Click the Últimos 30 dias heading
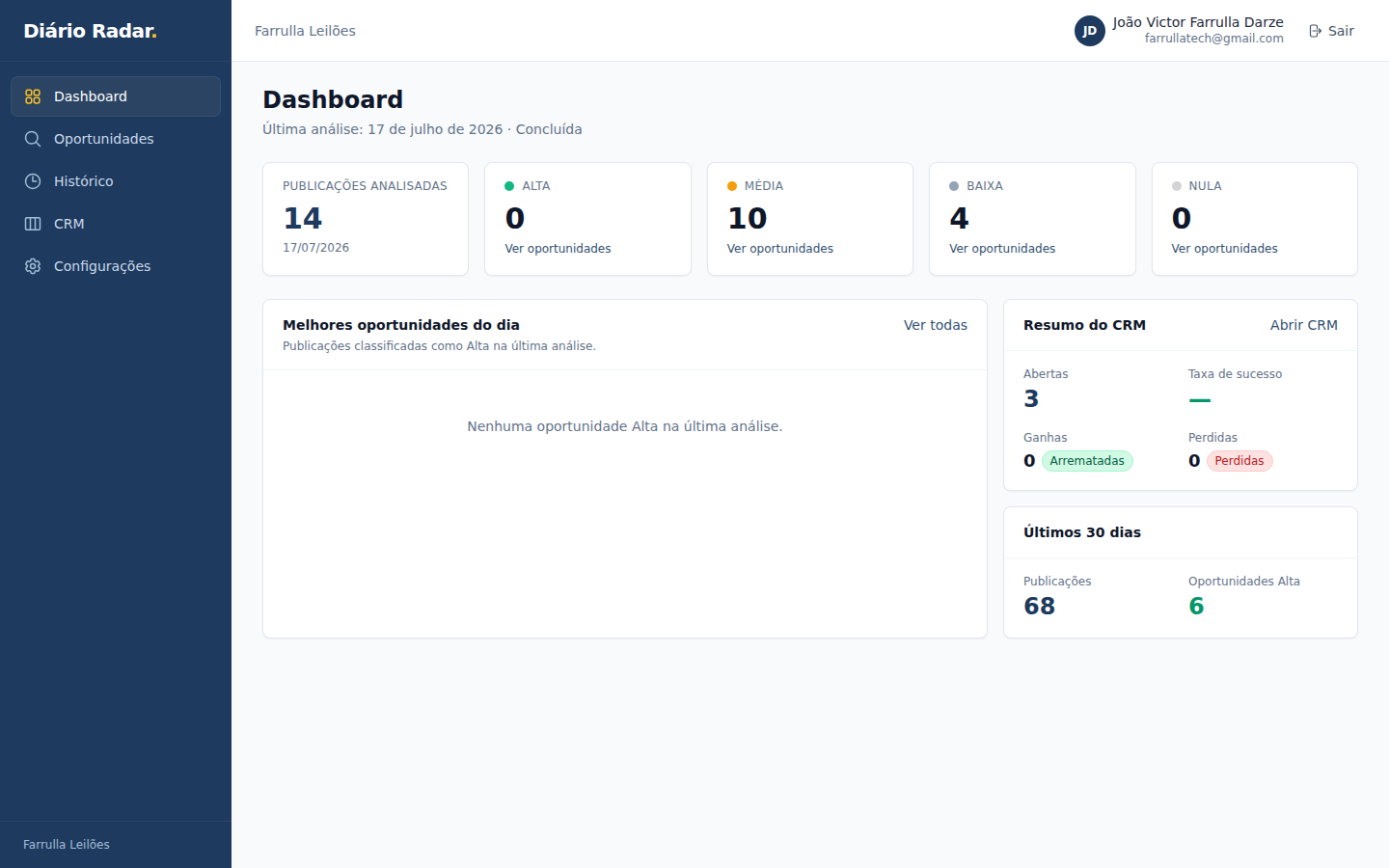1389x868 pixels. [1082, 532]
